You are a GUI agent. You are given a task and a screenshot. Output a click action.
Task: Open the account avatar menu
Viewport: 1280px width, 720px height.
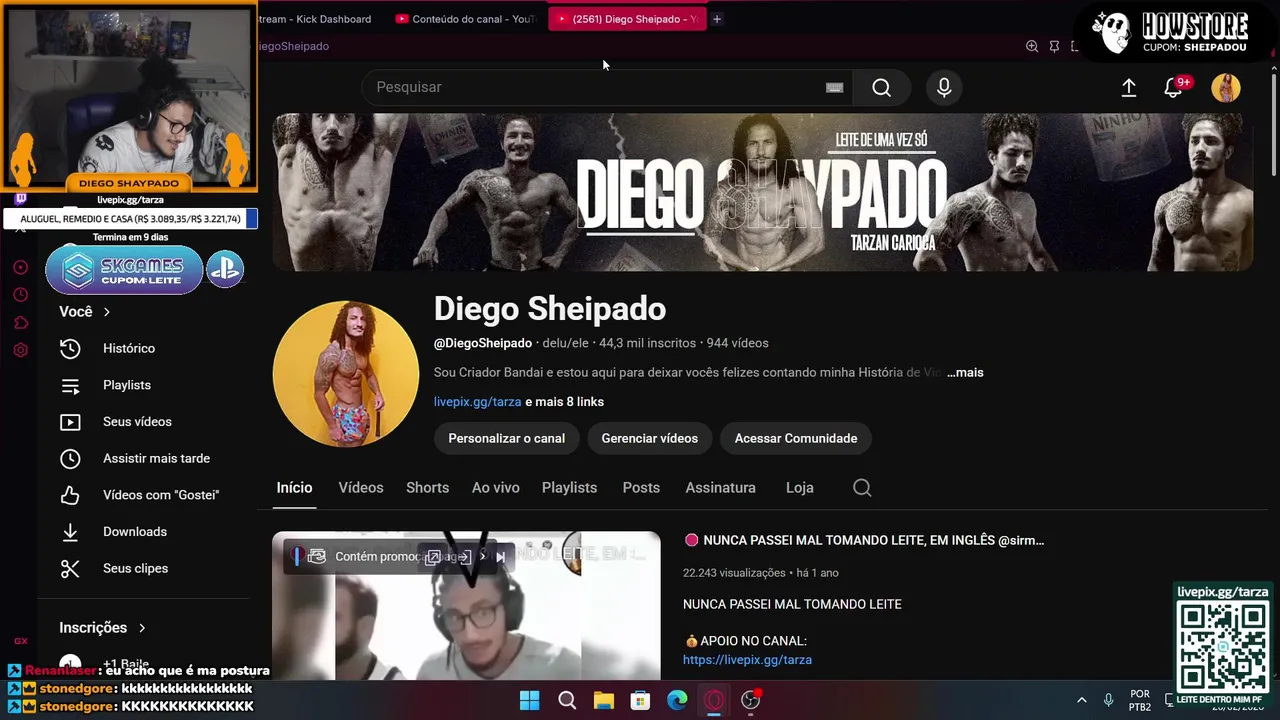pos(1226,88)
